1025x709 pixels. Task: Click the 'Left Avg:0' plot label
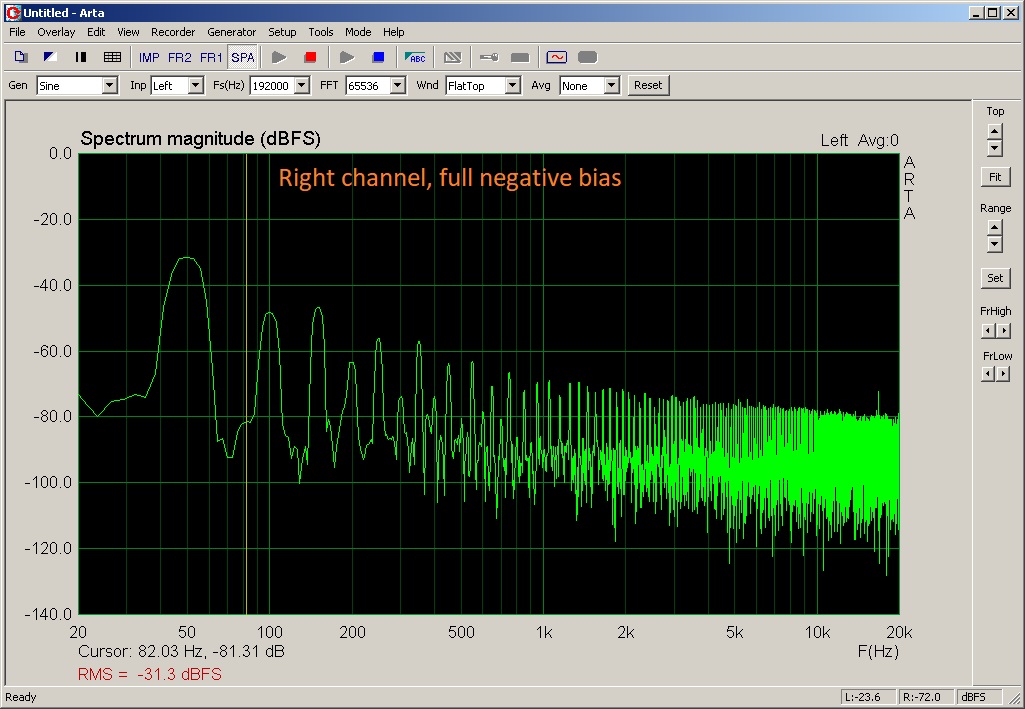(x=860, y=140)
